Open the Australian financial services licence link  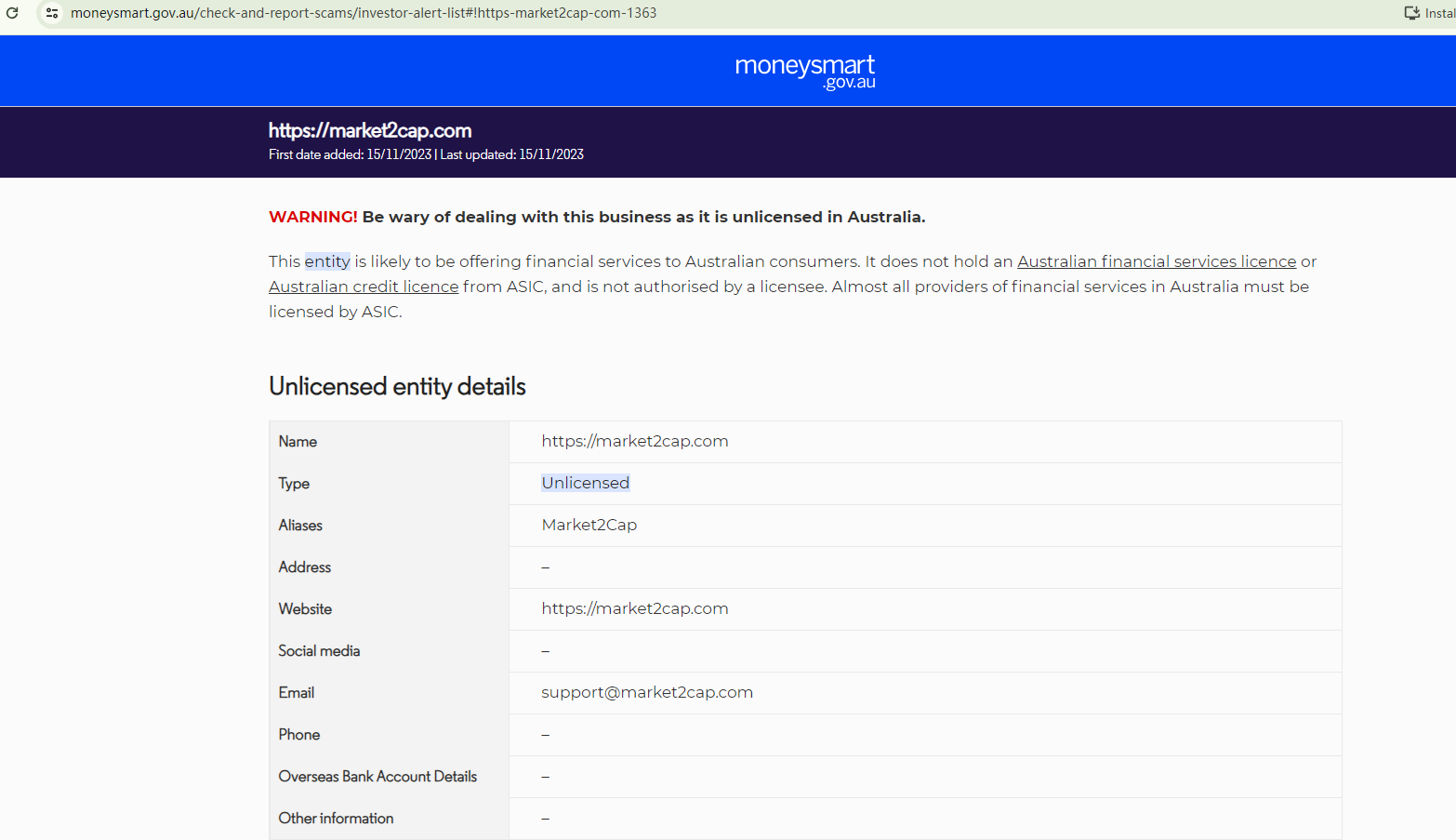(1157, 261)
